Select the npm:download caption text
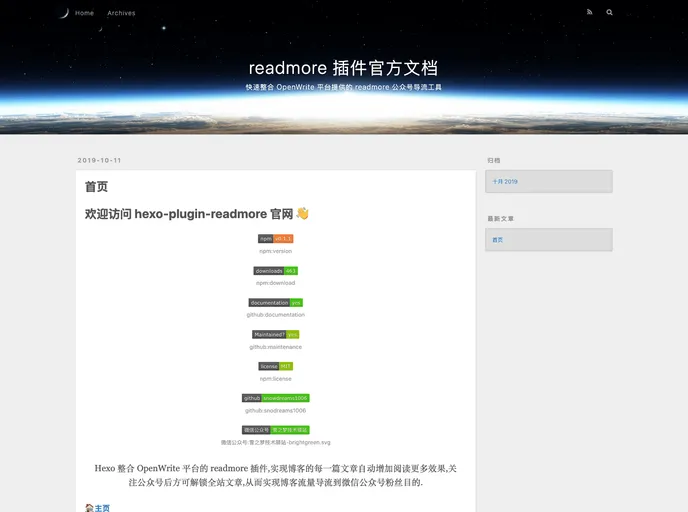The width and height of the screenshot is (688, 512). click(x=276, y=283)
